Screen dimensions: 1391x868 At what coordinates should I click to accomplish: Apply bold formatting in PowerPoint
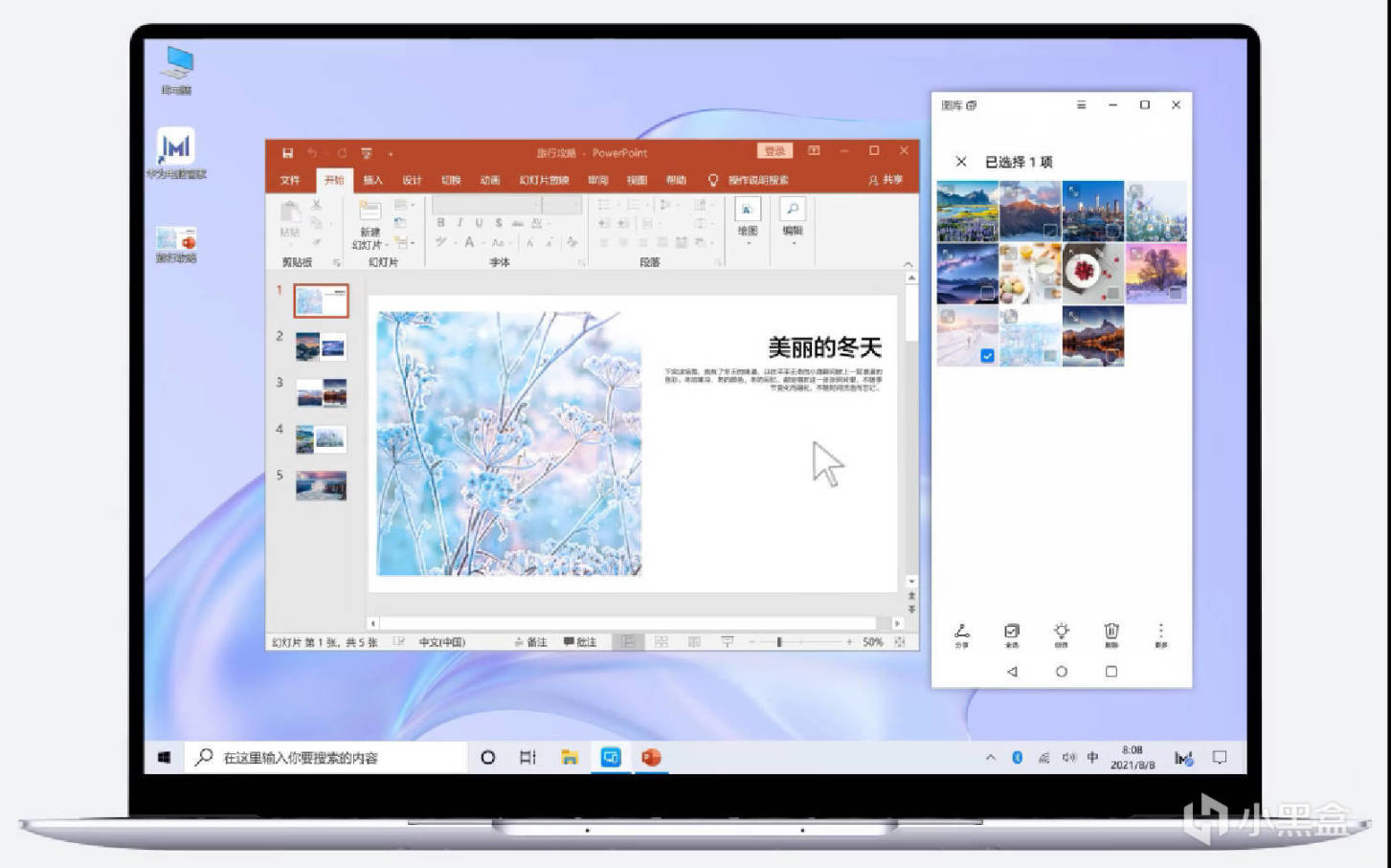(x=440, y=222)
